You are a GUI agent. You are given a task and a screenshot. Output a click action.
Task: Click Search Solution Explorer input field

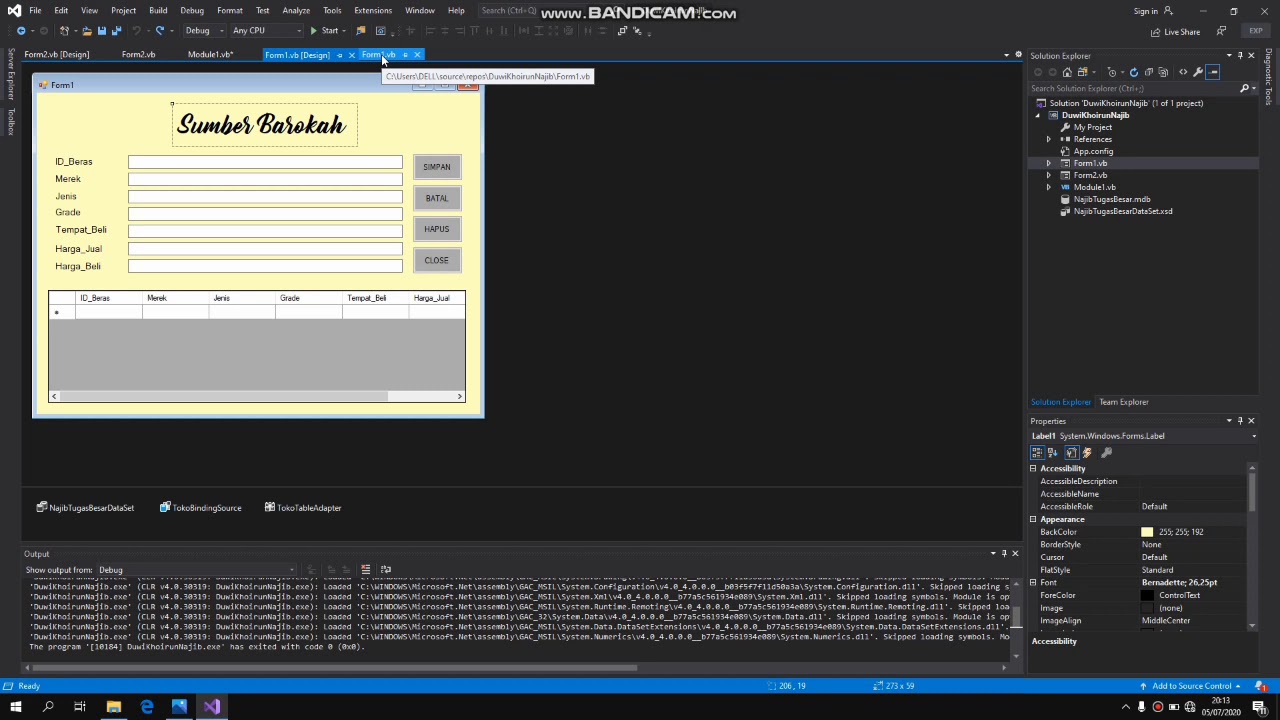point(1133,88)
